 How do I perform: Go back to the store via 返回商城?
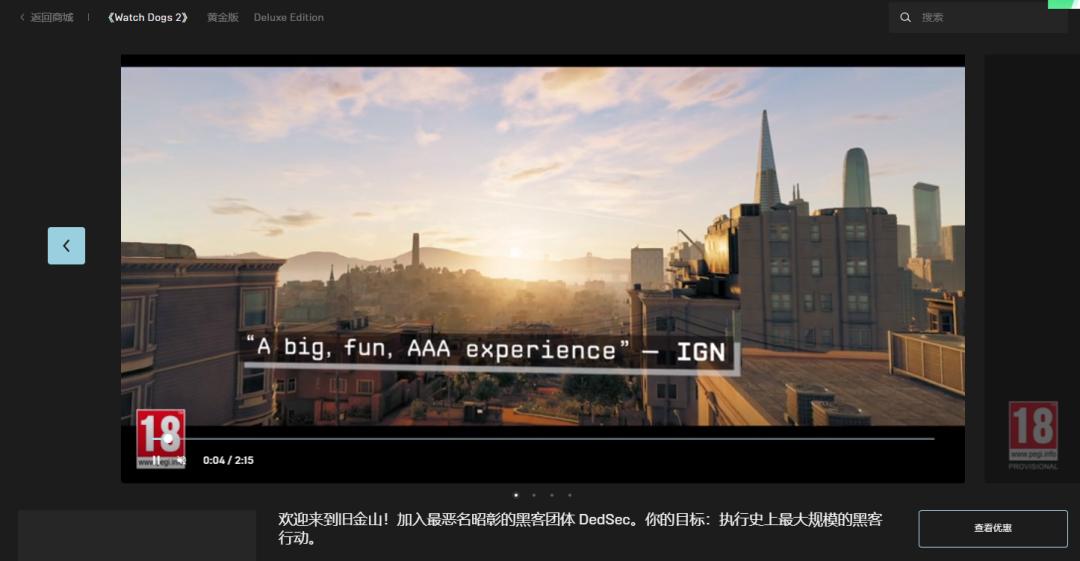click(52, 17)
